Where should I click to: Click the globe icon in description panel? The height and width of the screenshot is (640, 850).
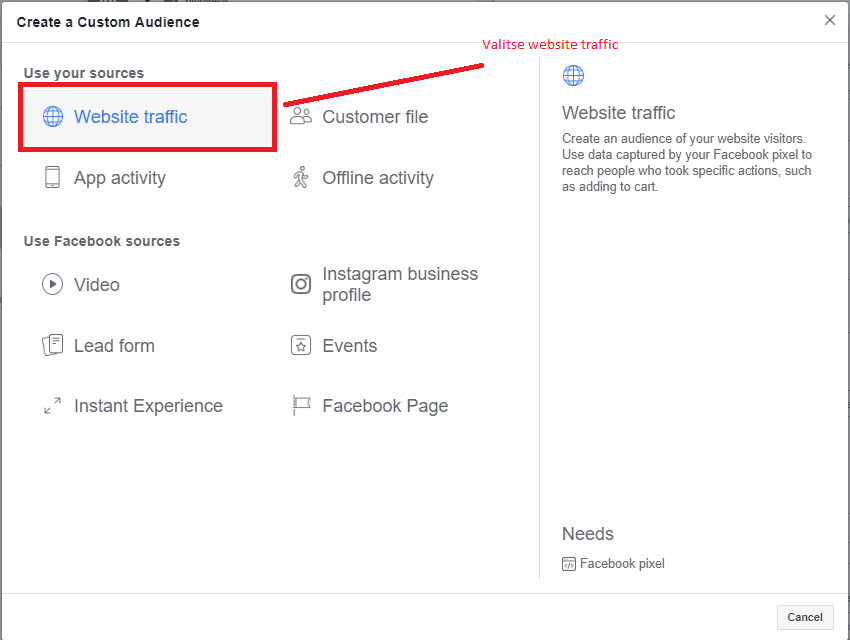point(573,75)
